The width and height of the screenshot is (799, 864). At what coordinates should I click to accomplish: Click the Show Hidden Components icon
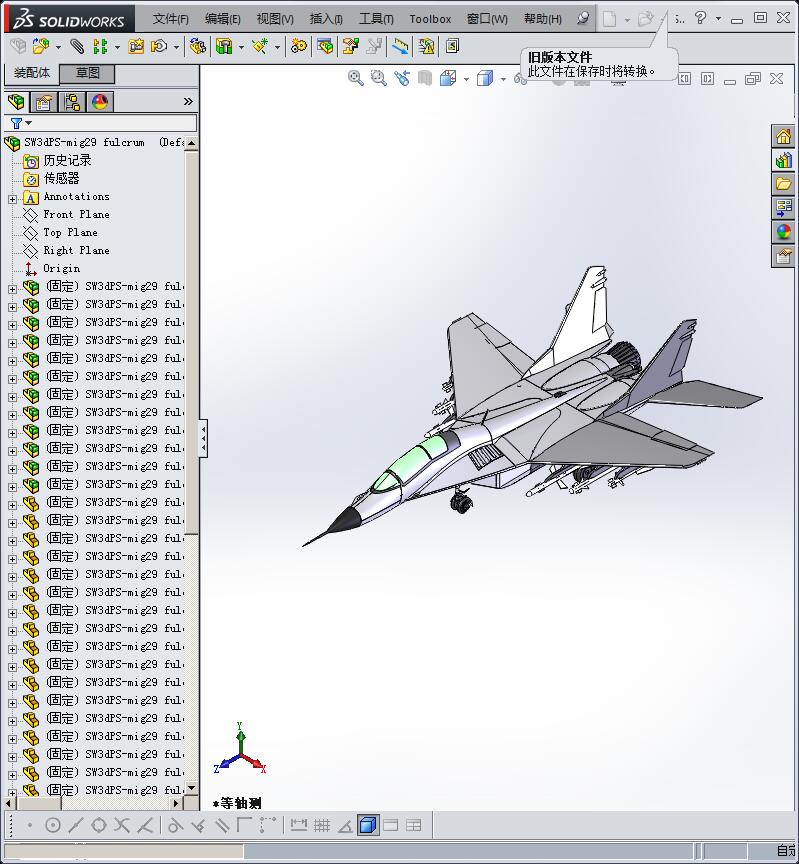click(197, 46)
